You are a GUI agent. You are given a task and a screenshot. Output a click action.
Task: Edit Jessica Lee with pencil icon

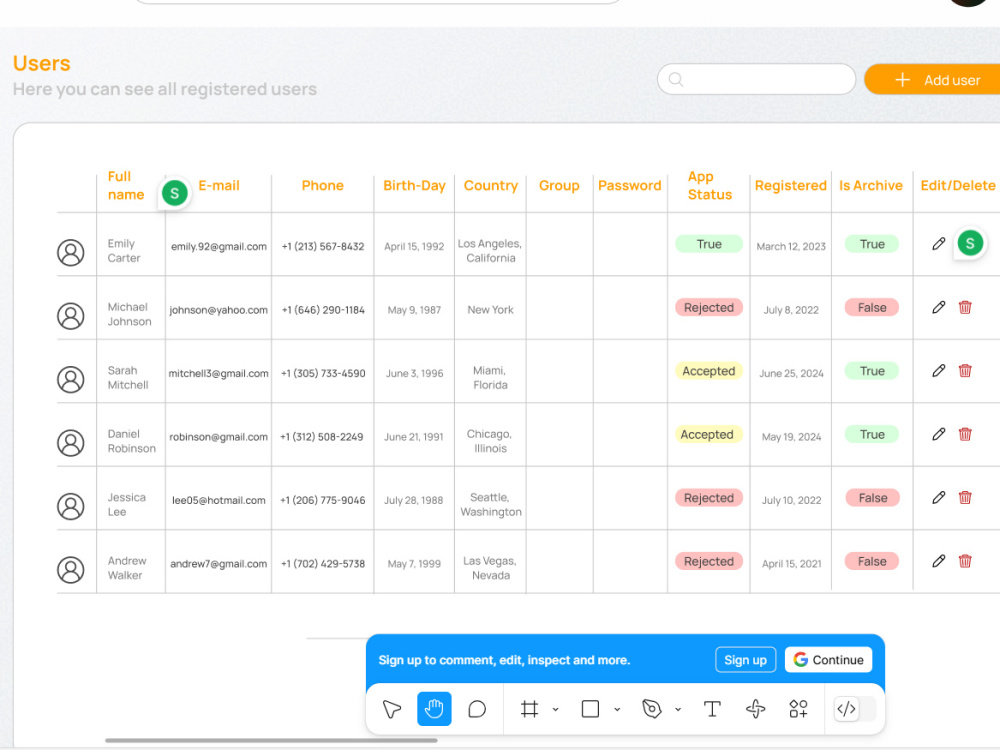(x=938, y=497)
